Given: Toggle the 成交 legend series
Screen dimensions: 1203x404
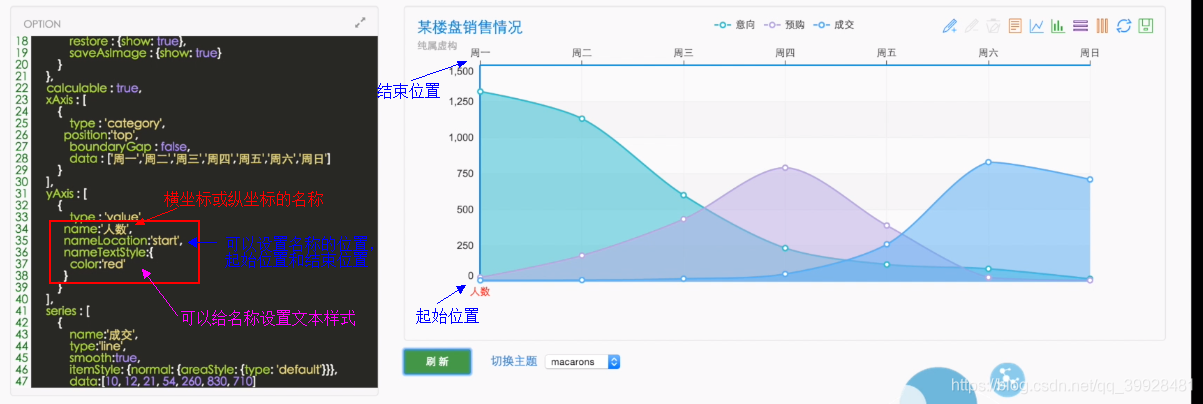Looking at the screenshot, I should tap(833, 24).
